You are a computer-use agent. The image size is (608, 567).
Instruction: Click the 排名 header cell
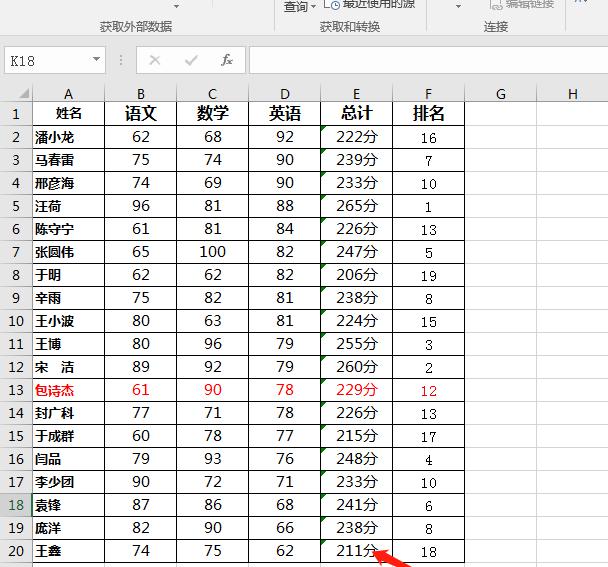[428, 114]
